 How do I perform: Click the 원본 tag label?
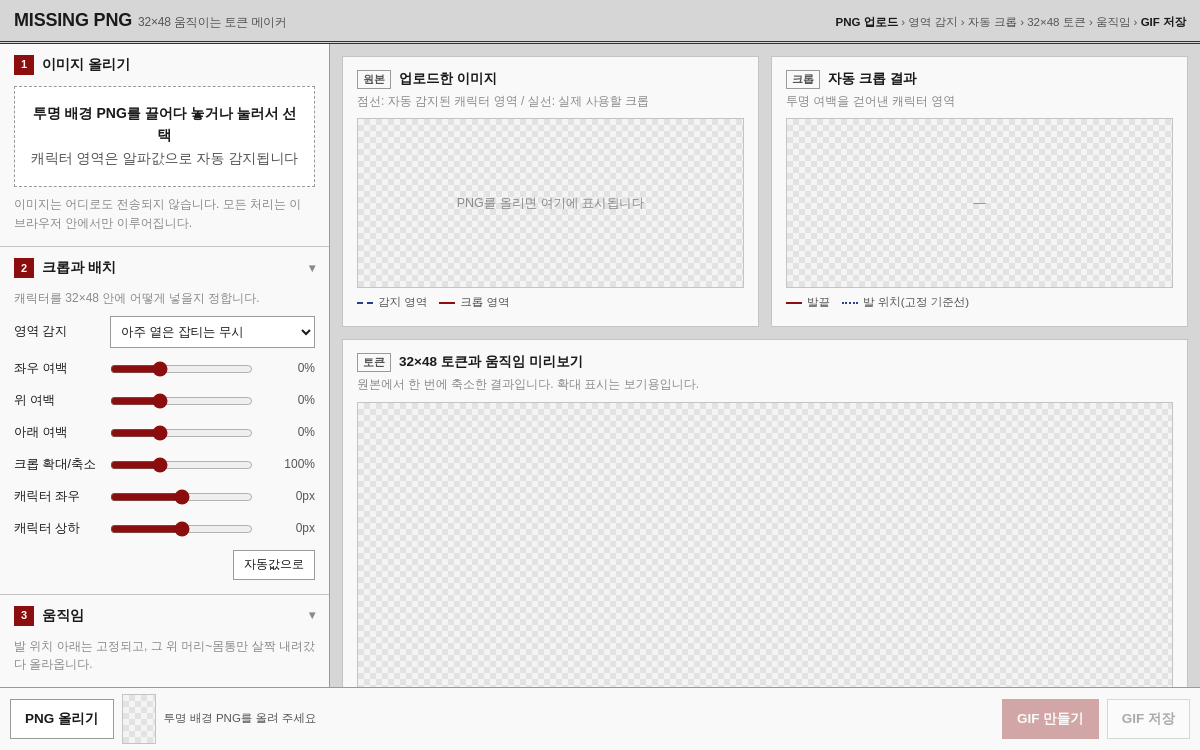[374, 79]
